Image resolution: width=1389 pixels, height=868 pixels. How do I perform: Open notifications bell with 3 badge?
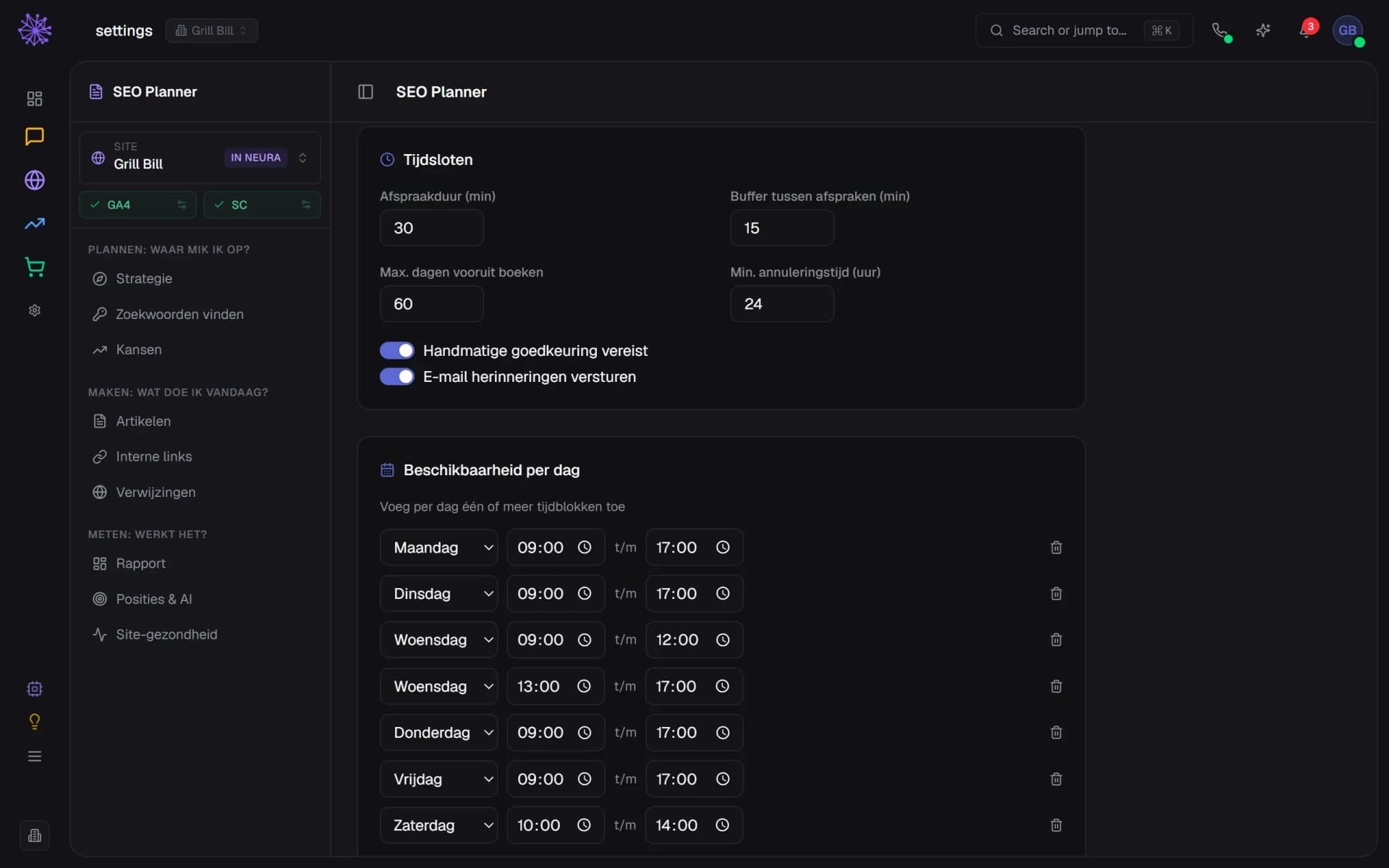[x=1307, y=30]
